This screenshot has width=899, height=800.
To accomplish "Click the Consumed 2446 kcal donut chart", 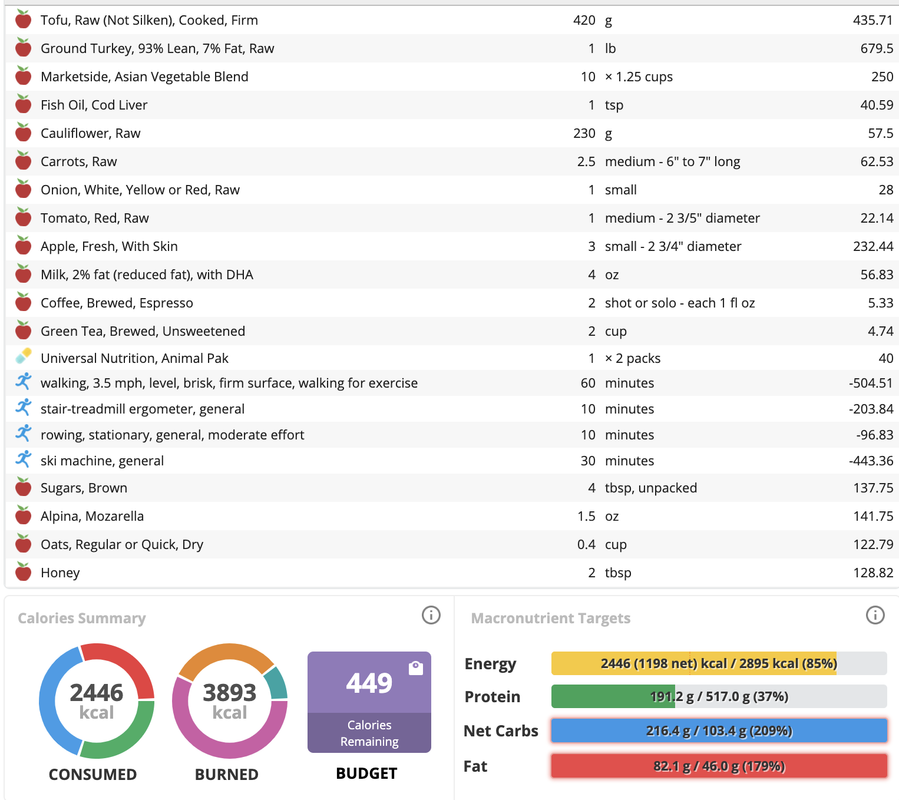I will click(x=96, y=701).
